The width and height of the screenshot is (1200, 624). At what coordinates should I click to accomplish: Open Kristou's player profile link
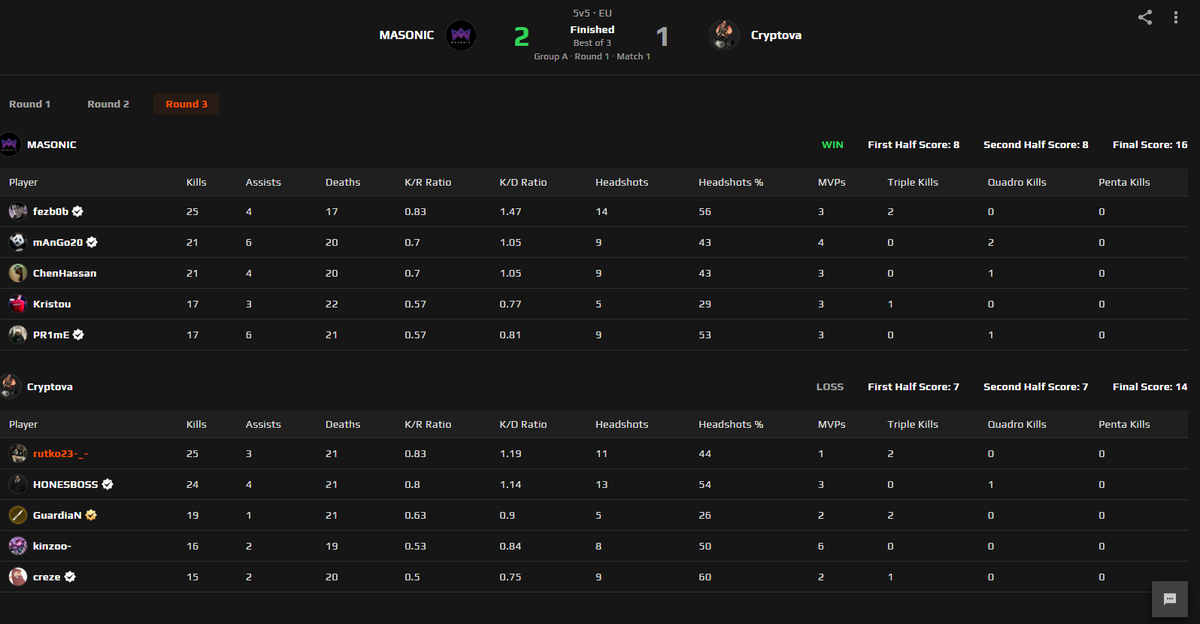(52, 304)
